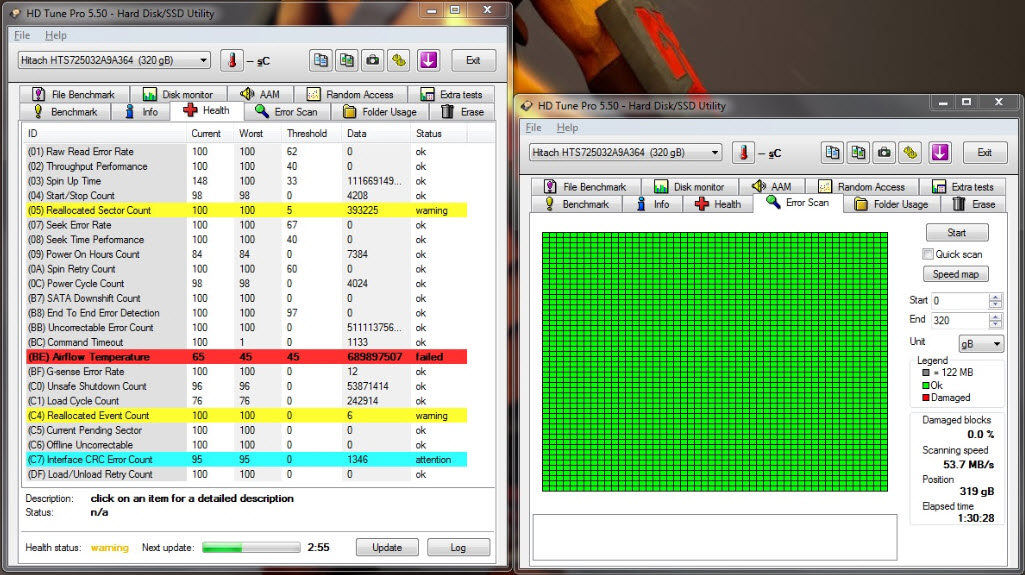Open Folder Usage tab in left window

click(x=380, y=112)
